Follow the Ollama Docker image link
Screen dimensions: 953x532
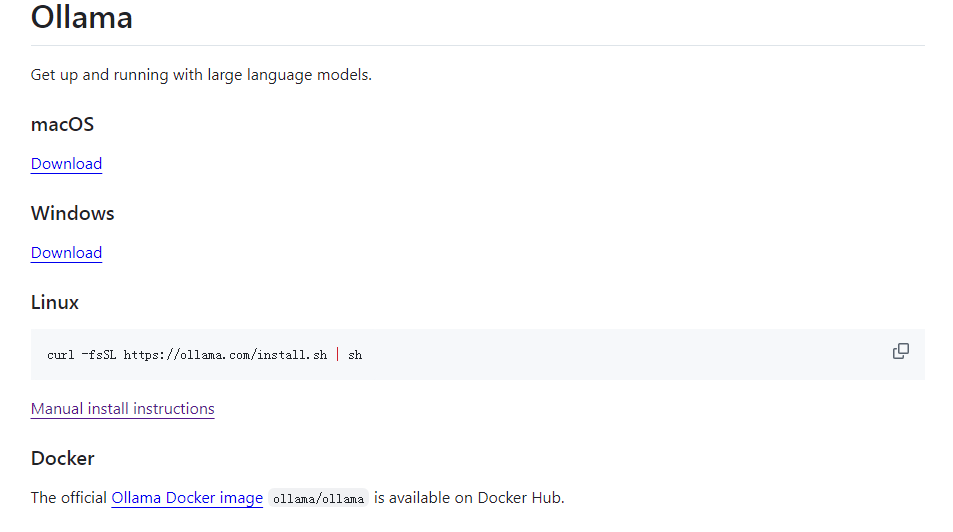187,498
